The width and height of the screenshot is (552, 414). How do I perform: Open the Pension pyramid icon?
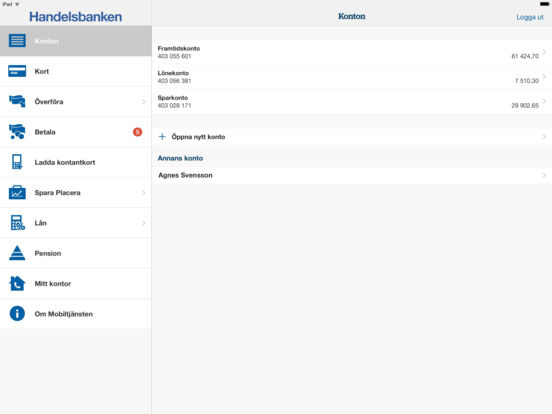coord(17,253)
